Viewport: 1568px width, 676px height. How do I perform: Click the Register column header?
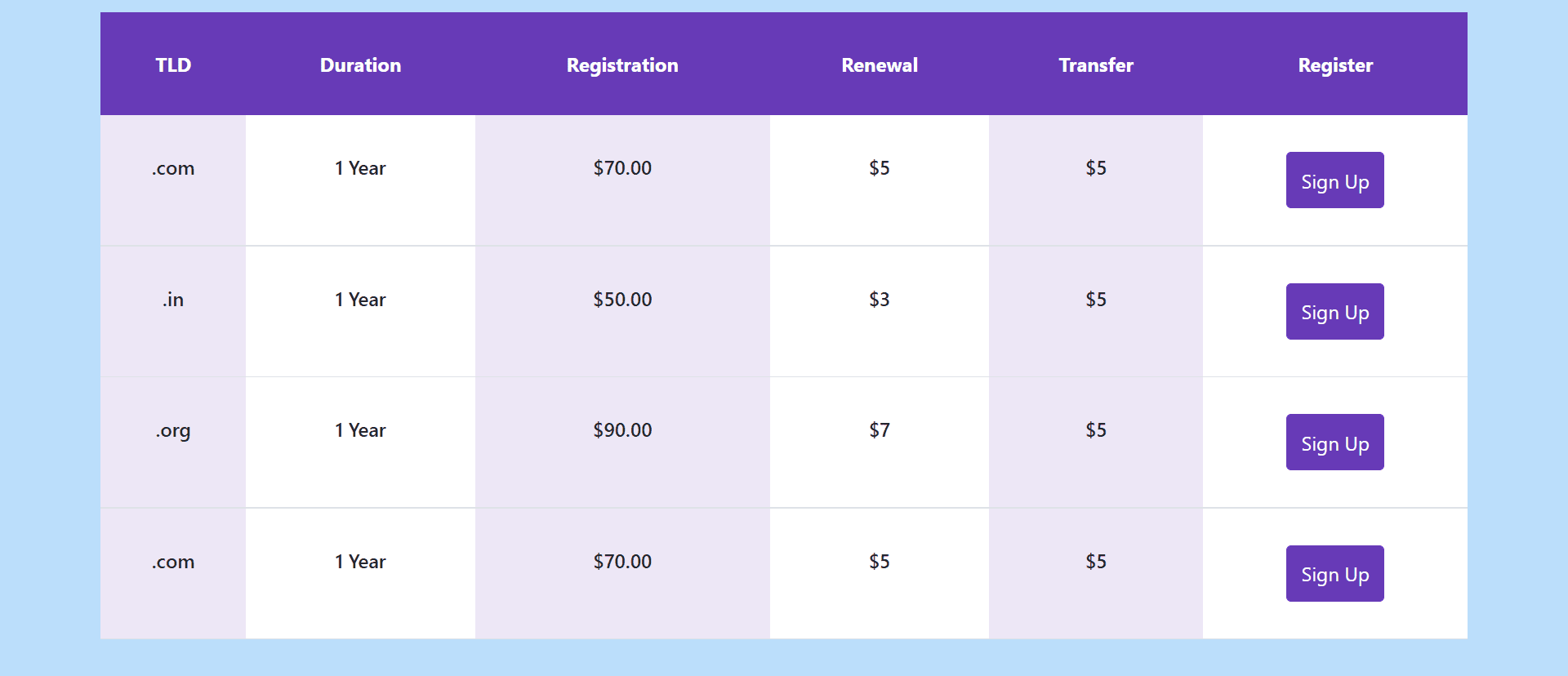[1334, 65]
